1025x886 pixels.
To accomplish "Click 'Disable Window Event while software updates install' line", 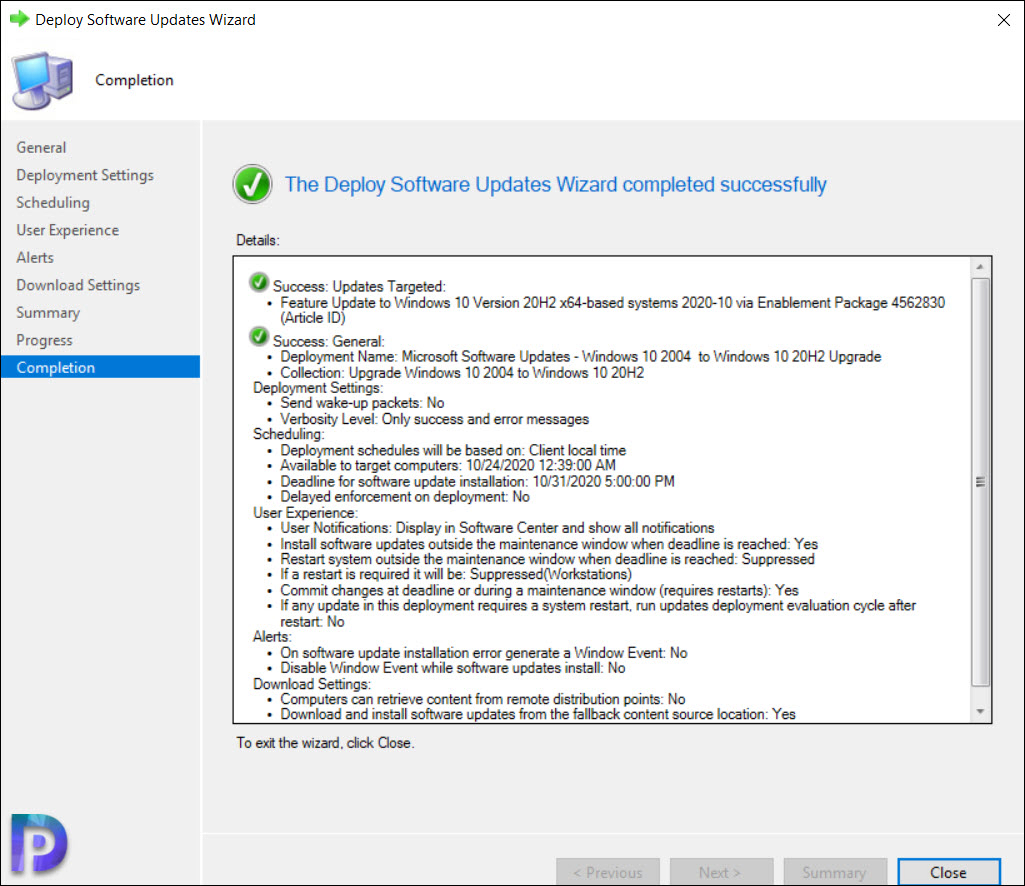I will coord(453,668).
